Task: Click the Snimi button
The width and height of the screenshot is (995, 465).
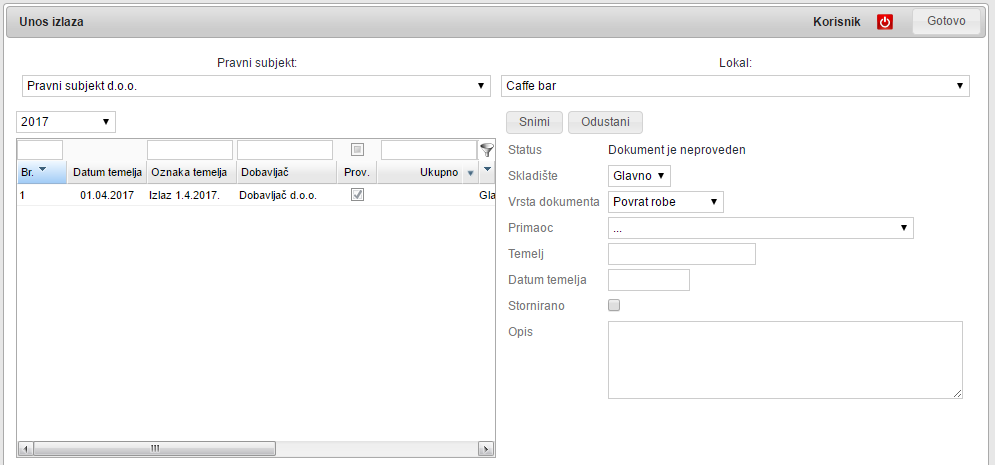Action: 535,122
